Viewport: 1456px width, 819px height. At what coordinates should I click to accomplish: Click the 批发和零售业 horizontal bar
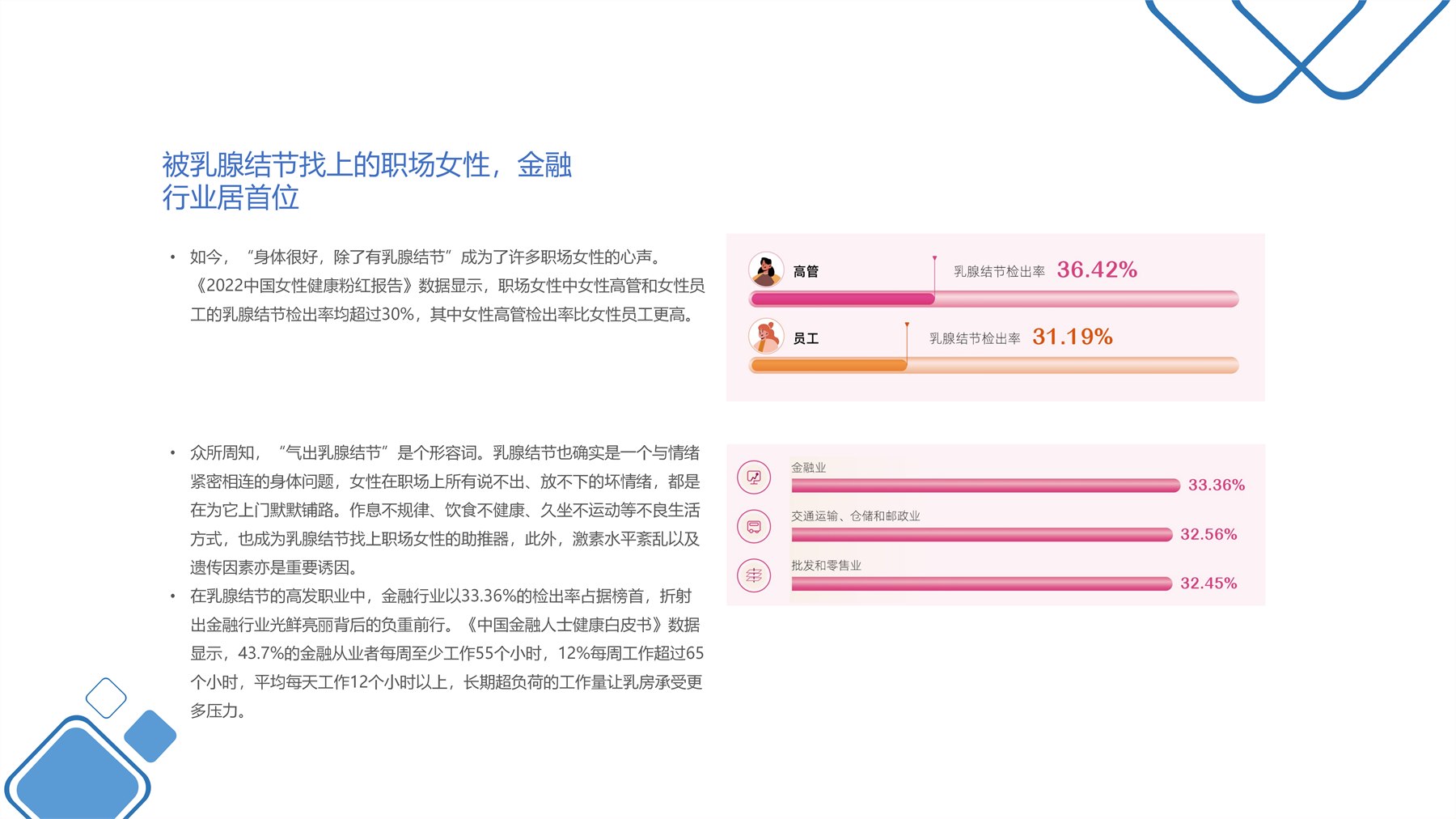(x=982, y=583)
